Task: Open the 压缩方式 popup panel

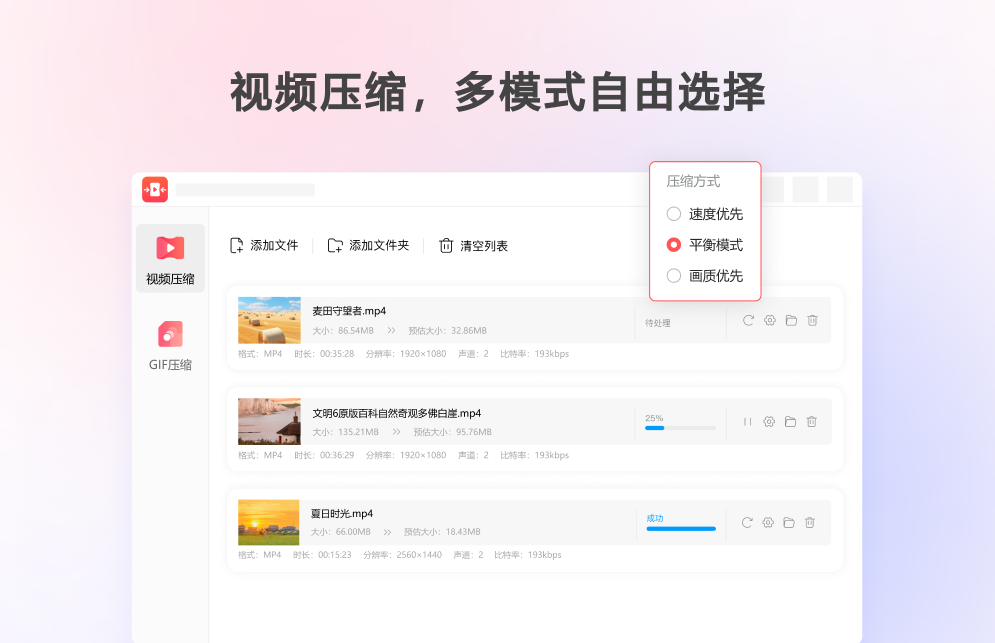Action: click(x=694, y=181)
